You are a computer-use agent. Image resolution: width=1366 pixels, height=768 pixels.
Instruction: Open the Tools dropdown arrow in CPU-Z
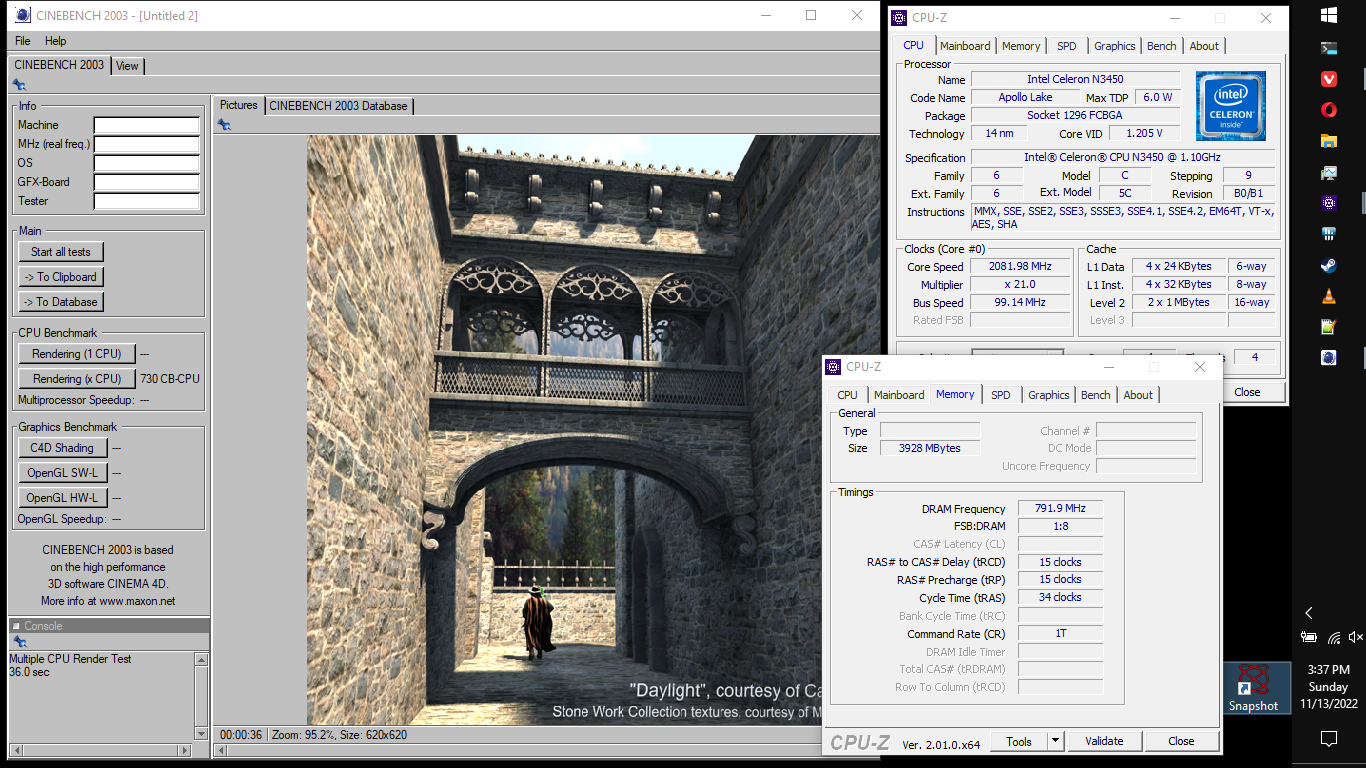[x=1055, y=741]
